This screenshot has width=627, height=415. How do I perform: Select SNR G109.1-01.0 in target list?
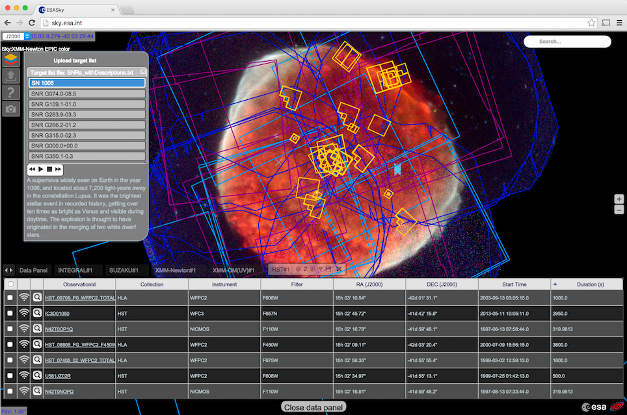tap(86, 104)
